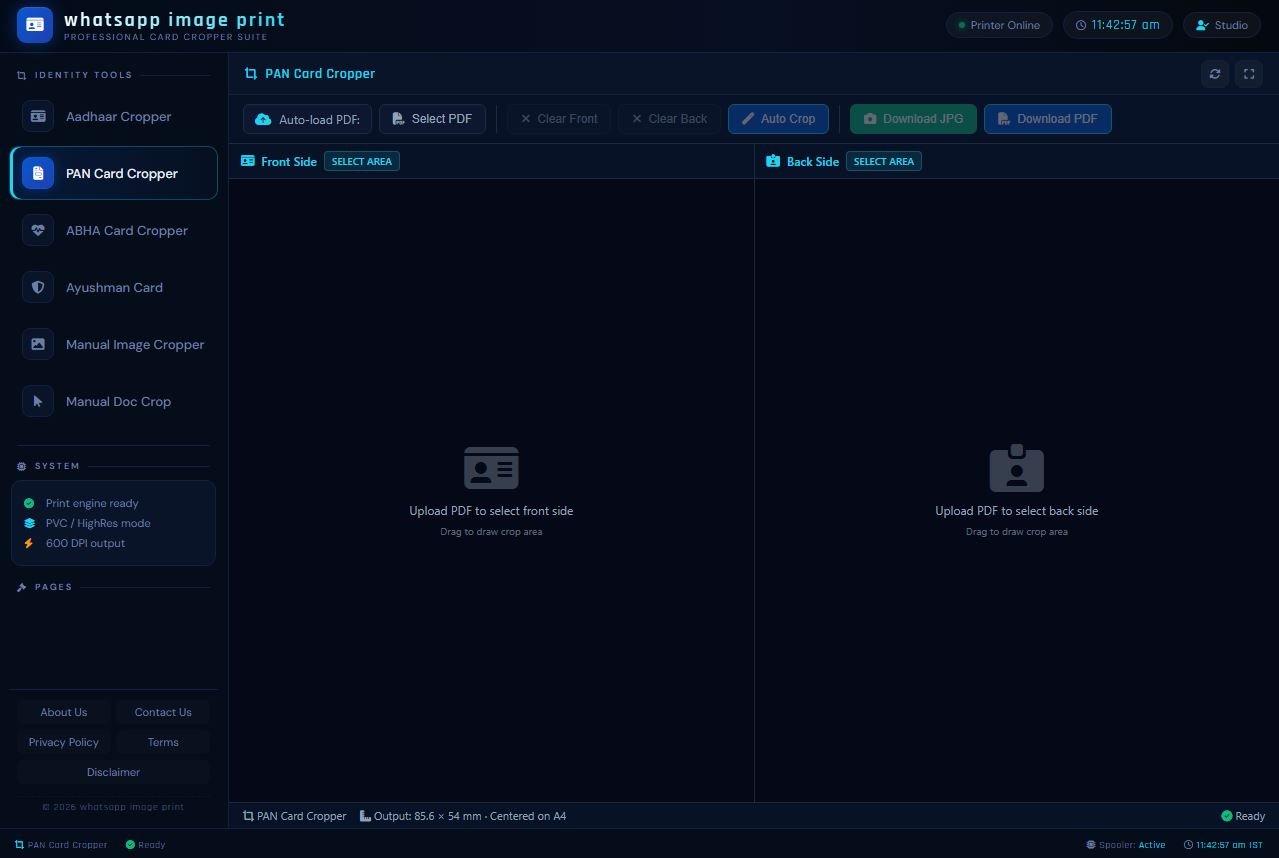The width and height of the screenshot is (1279, 858).
Task: Click Front Side SELECT AREA button
Action: pos(362,161)
